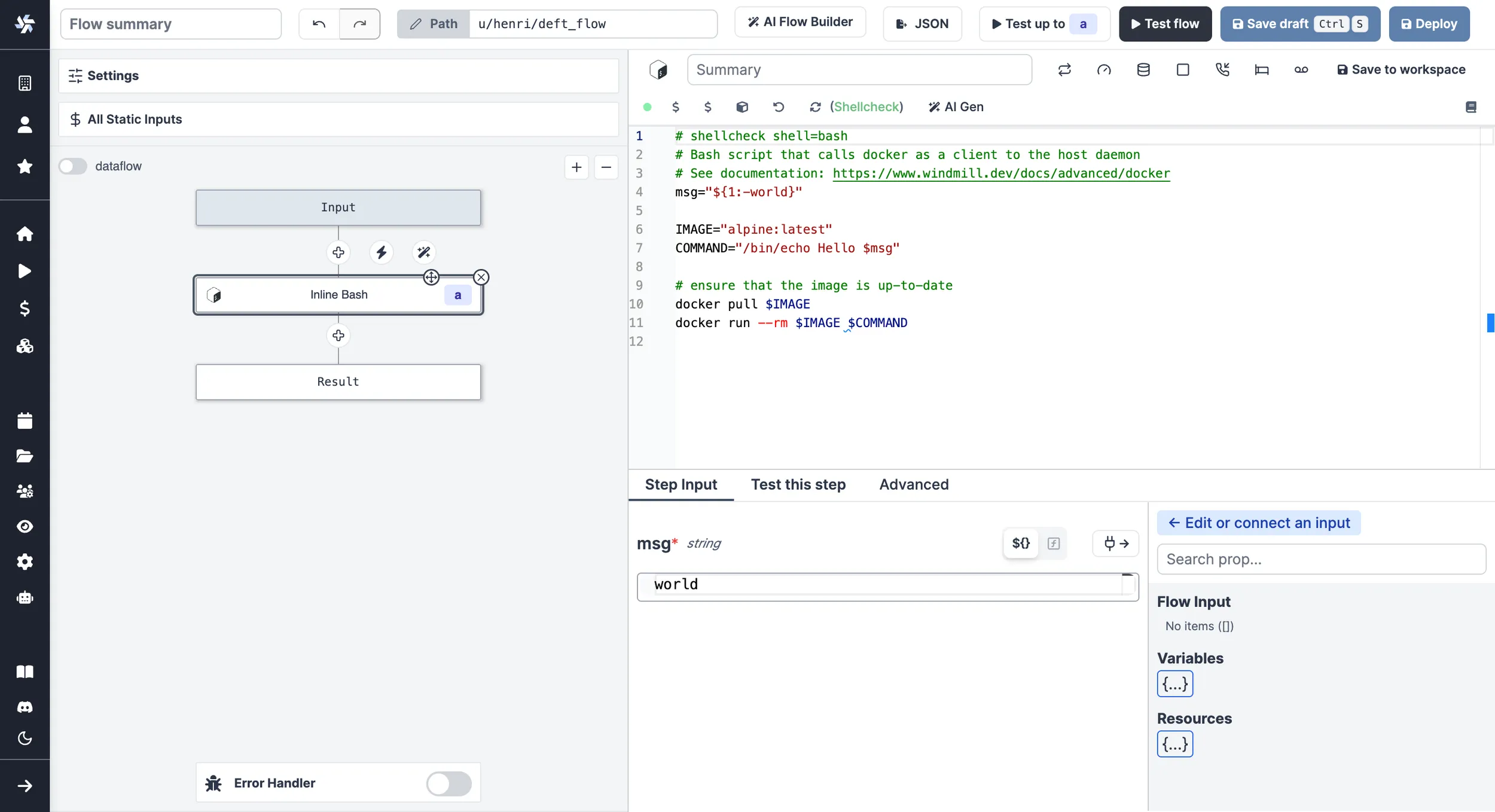Switch to the Advanced tab

pos(913,484)
